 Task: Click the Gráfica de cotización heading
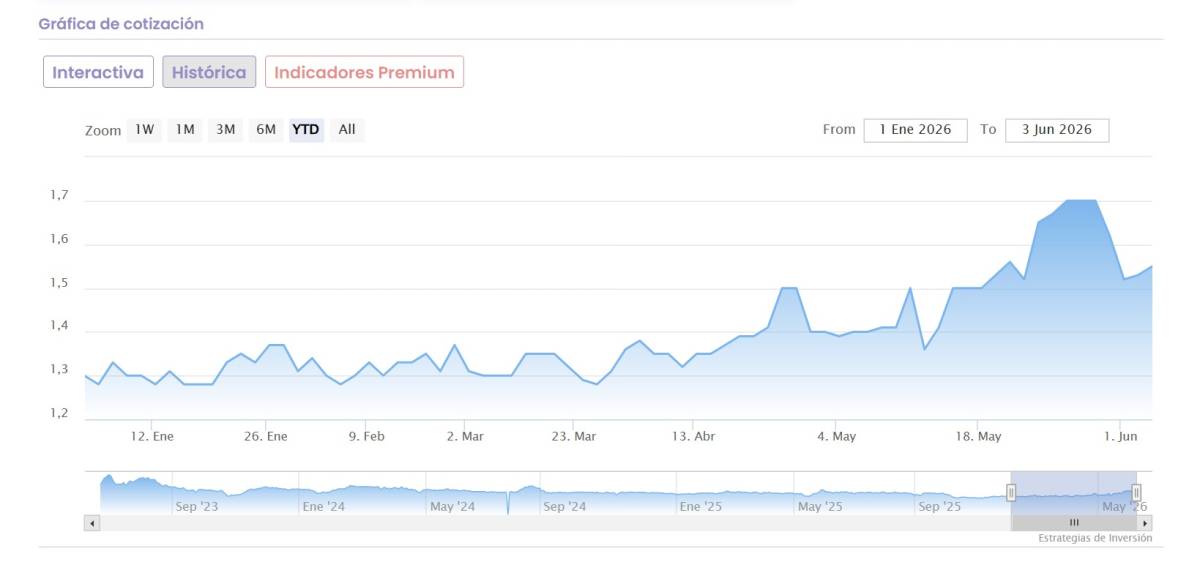(121, 23)
